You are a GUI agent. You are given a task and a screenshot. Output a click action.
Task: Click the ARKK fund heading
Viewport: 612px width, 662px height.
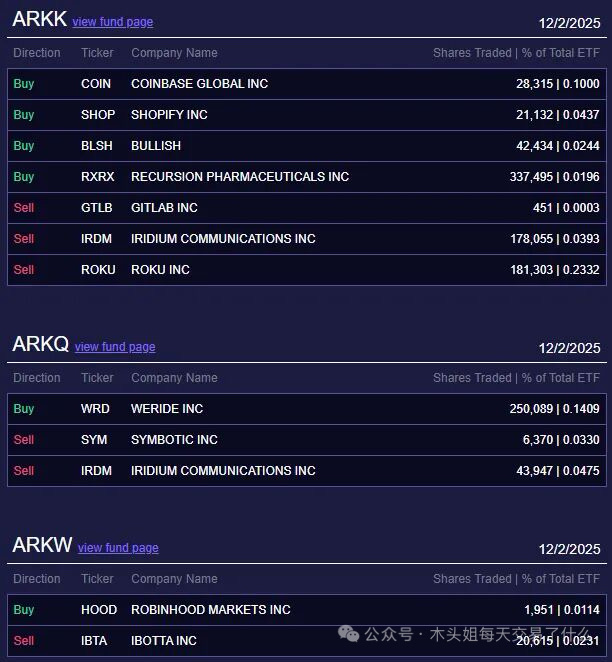[x=40, y=19]
